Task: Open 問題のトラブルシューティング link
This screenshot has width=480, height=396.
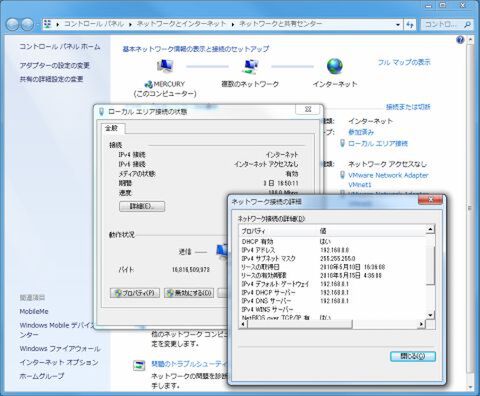Action: pyautogui.click(x=189, y=364)
